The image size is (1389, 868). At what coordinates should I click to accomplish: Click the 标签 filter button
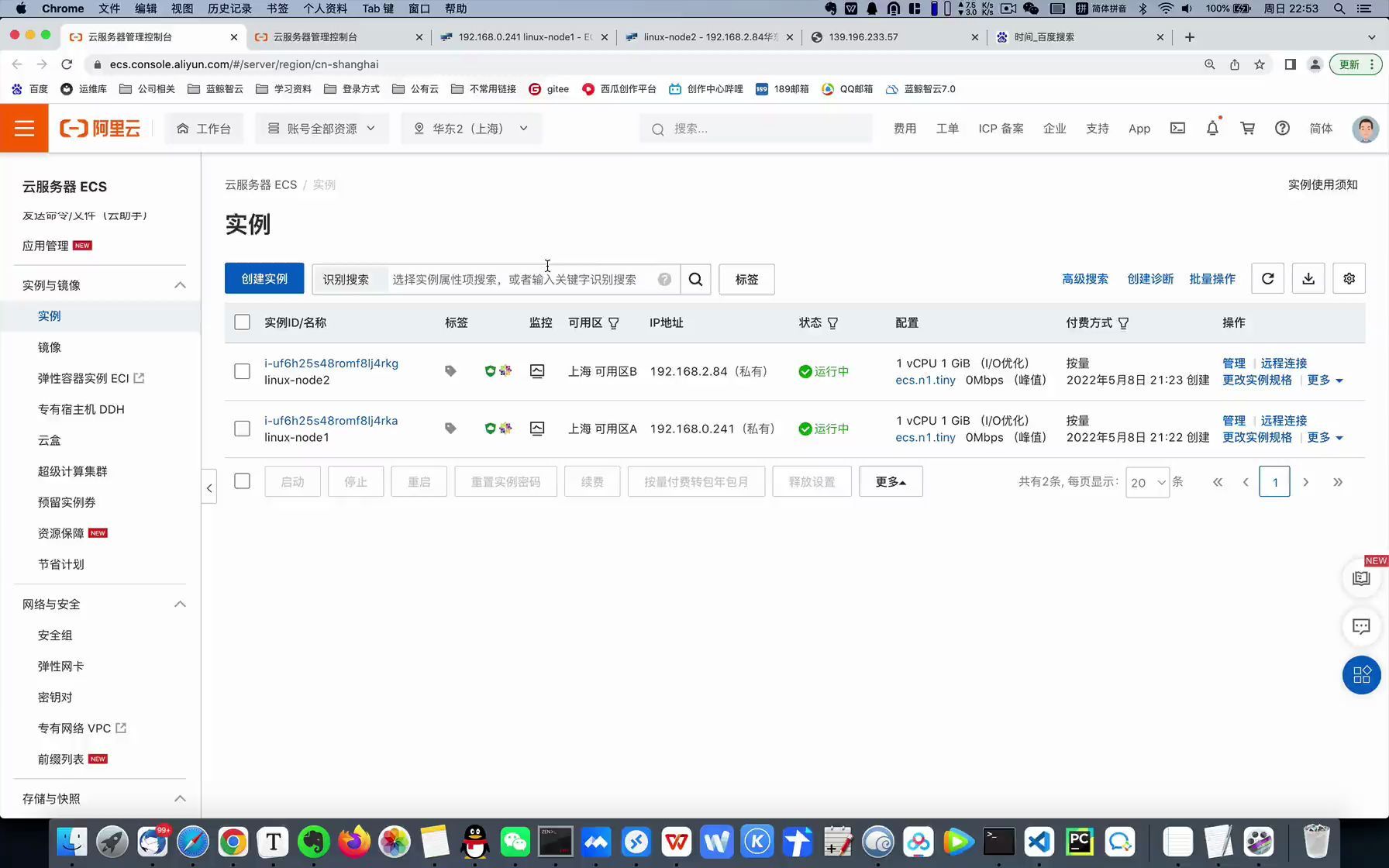coord(746,279)
